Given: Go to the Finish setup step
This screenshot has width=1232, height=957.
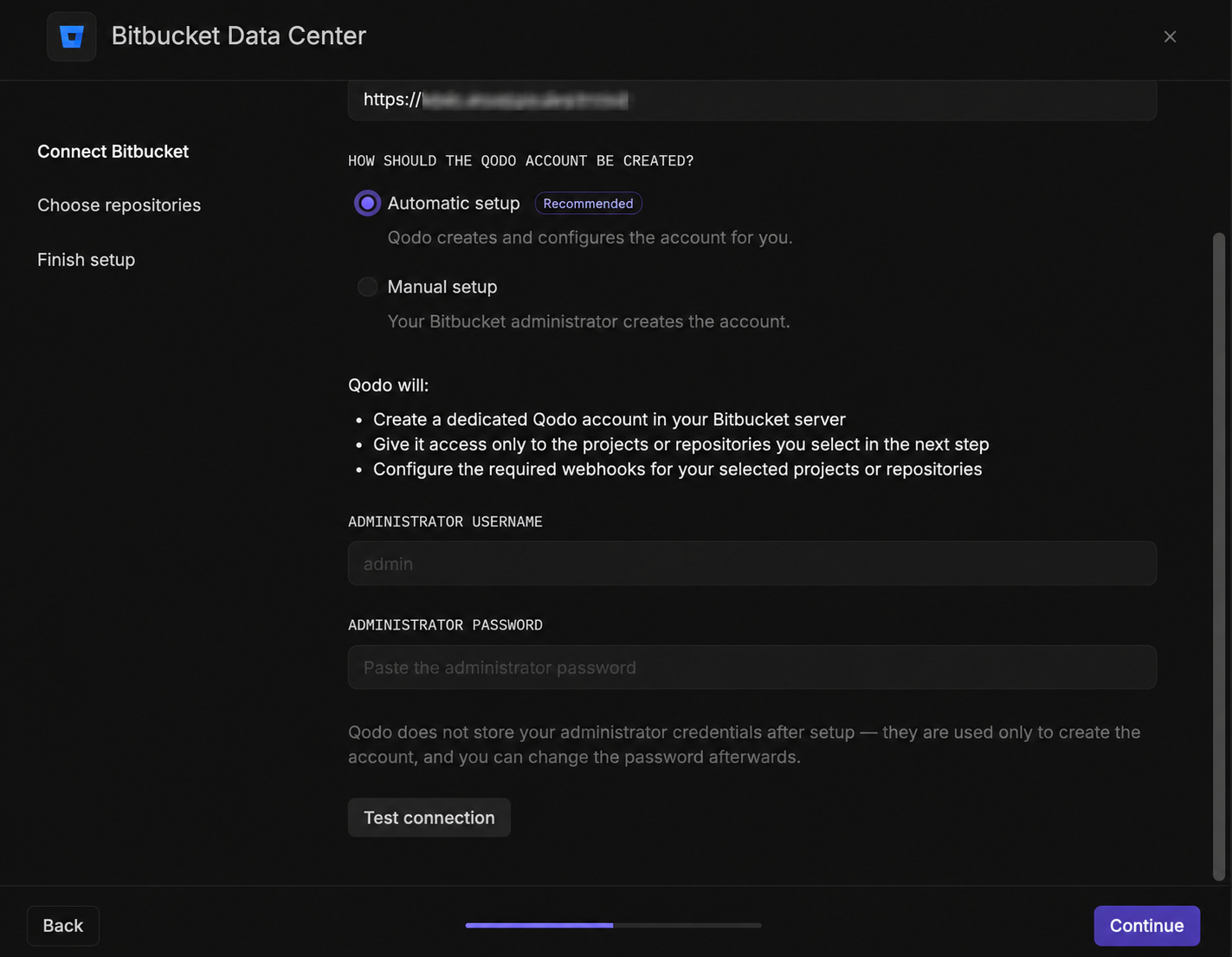Looking at the screenshot, I should [x=86, y=260].
